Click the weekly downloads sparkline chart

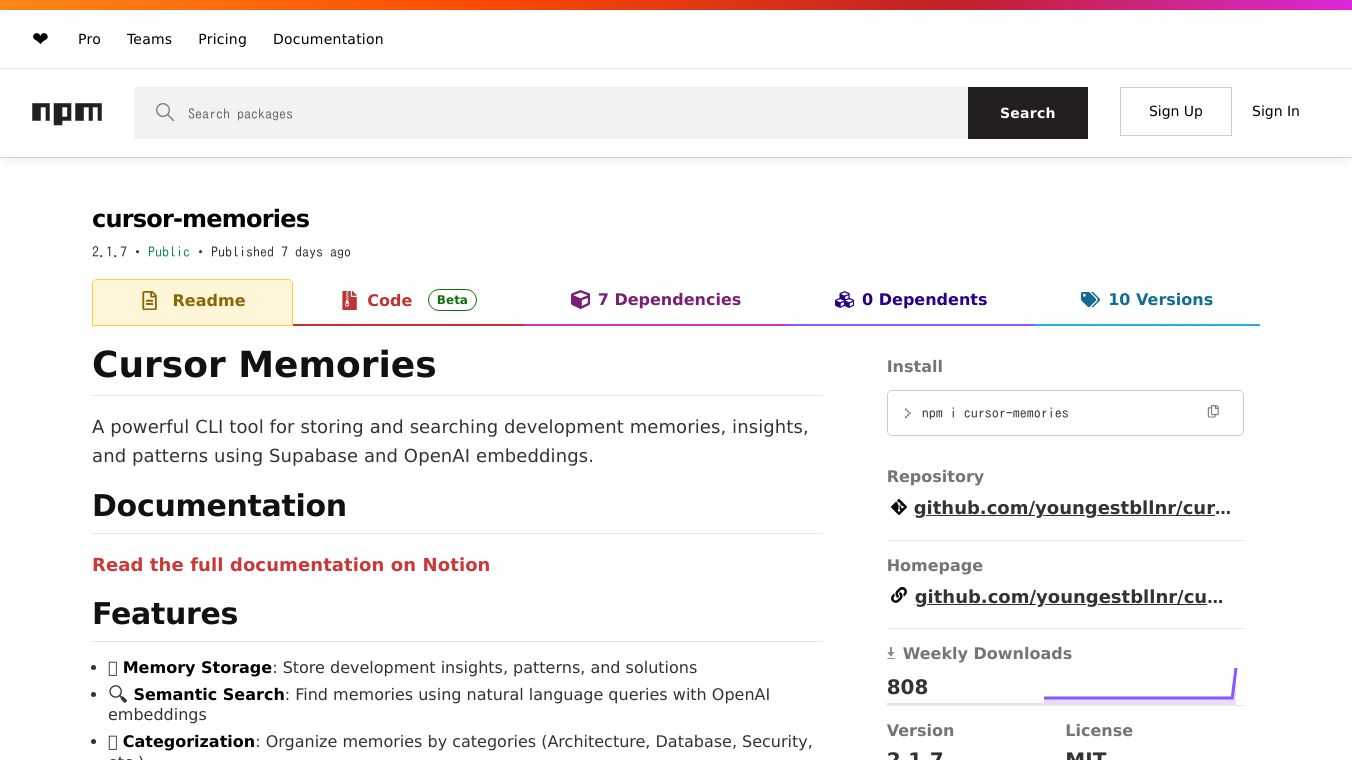point(1140,685)
